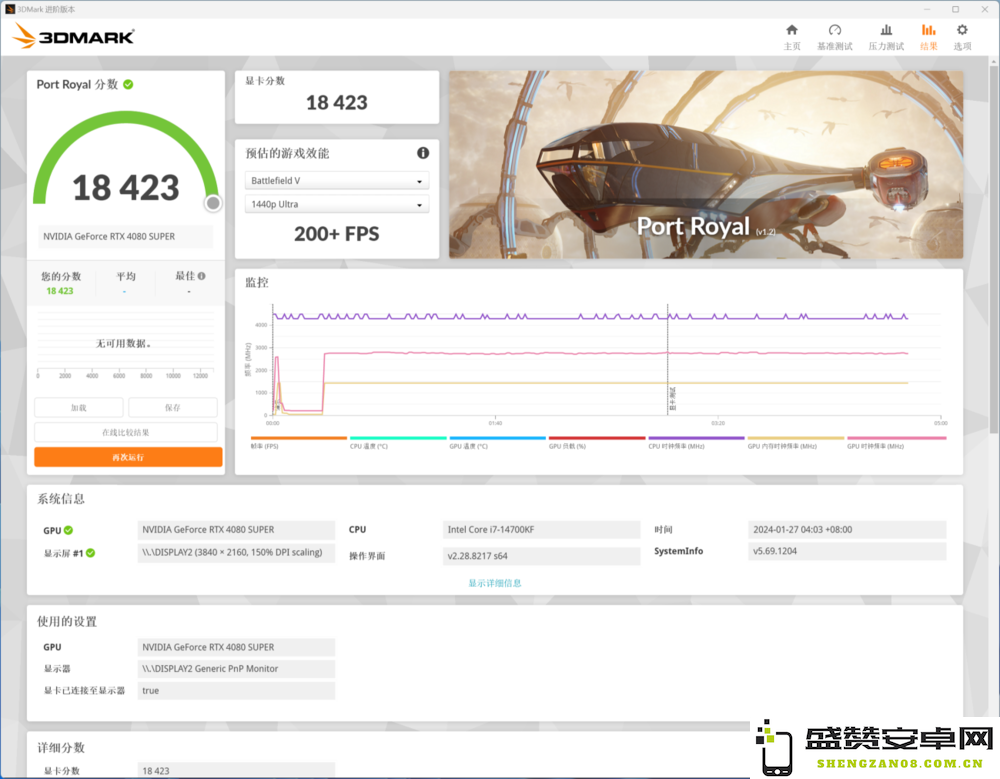The width and height of the screenshot is (1000, 779).
Task: Click the 监控 heading
Action: coord(257,282)
